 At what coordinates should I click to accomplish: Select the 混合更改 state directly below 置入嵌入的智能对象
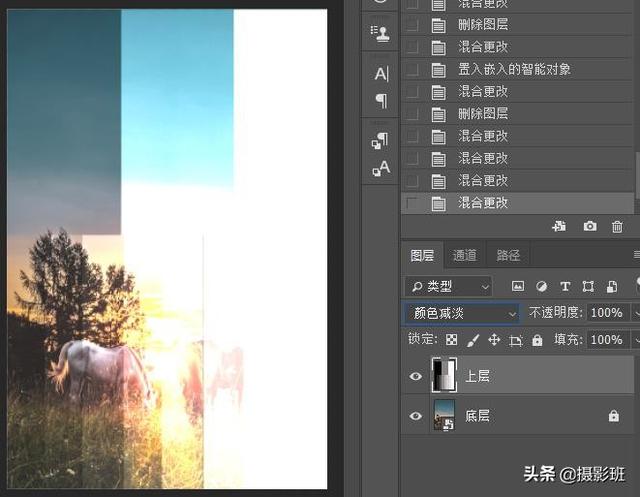(516, 92)
